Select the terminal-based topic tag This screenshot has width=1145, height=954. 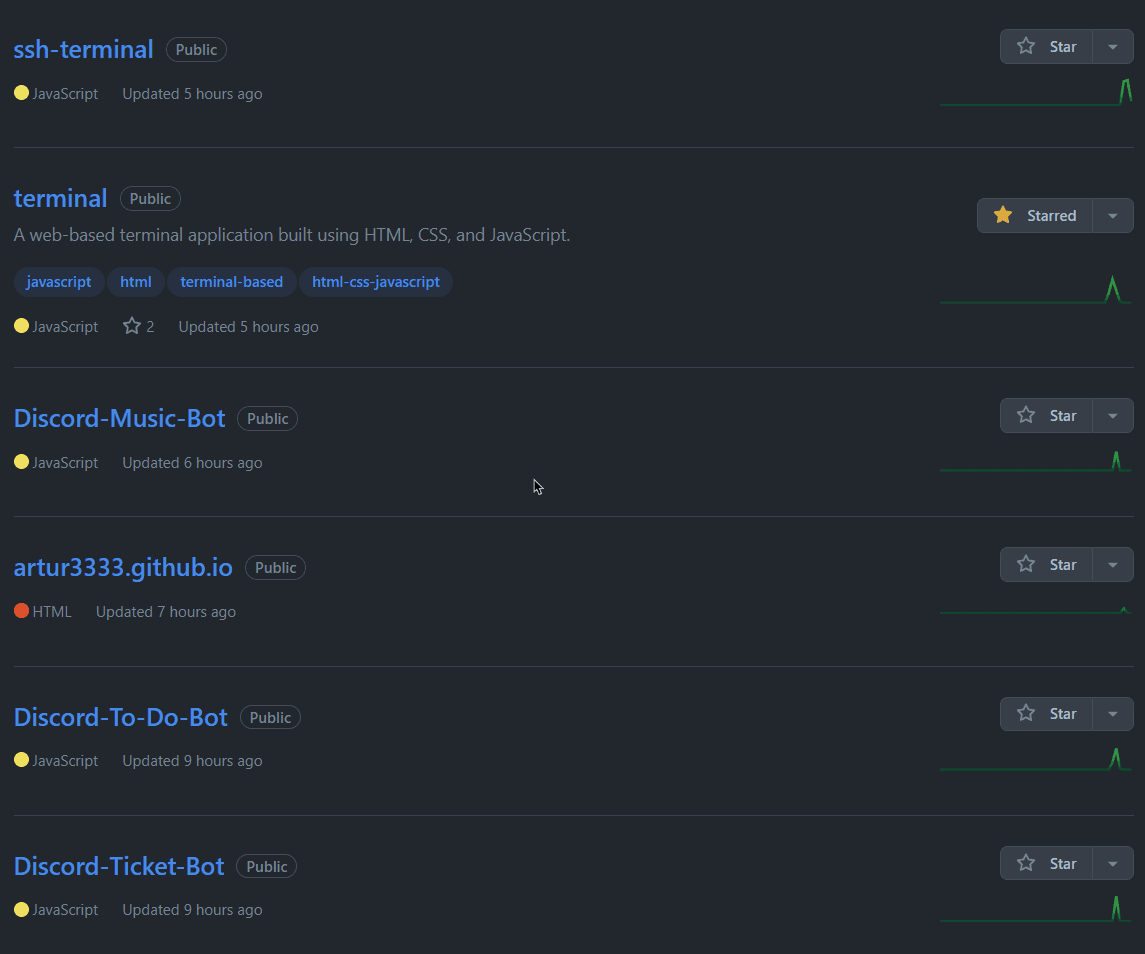point(231,282)
